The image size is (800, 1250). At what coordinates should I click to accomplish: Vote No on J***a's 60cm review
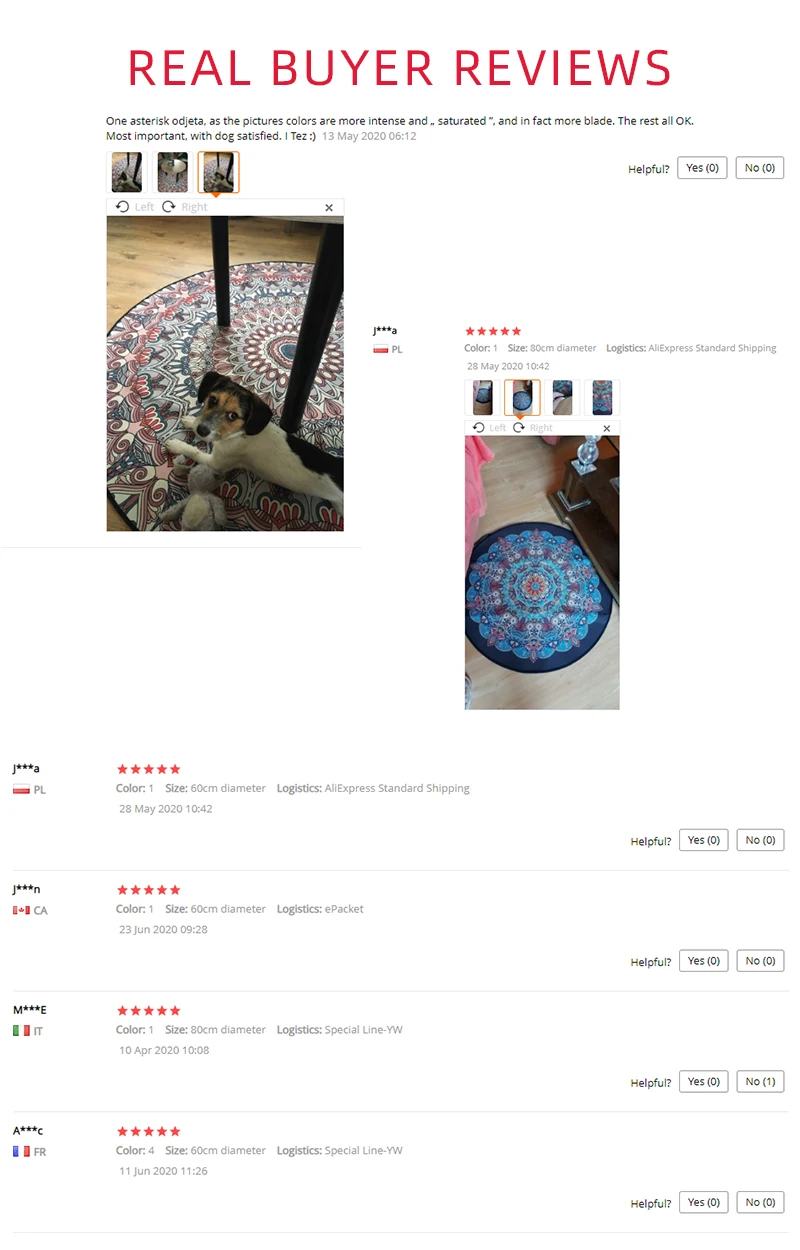pyautogui.click(x=760, y=840)
